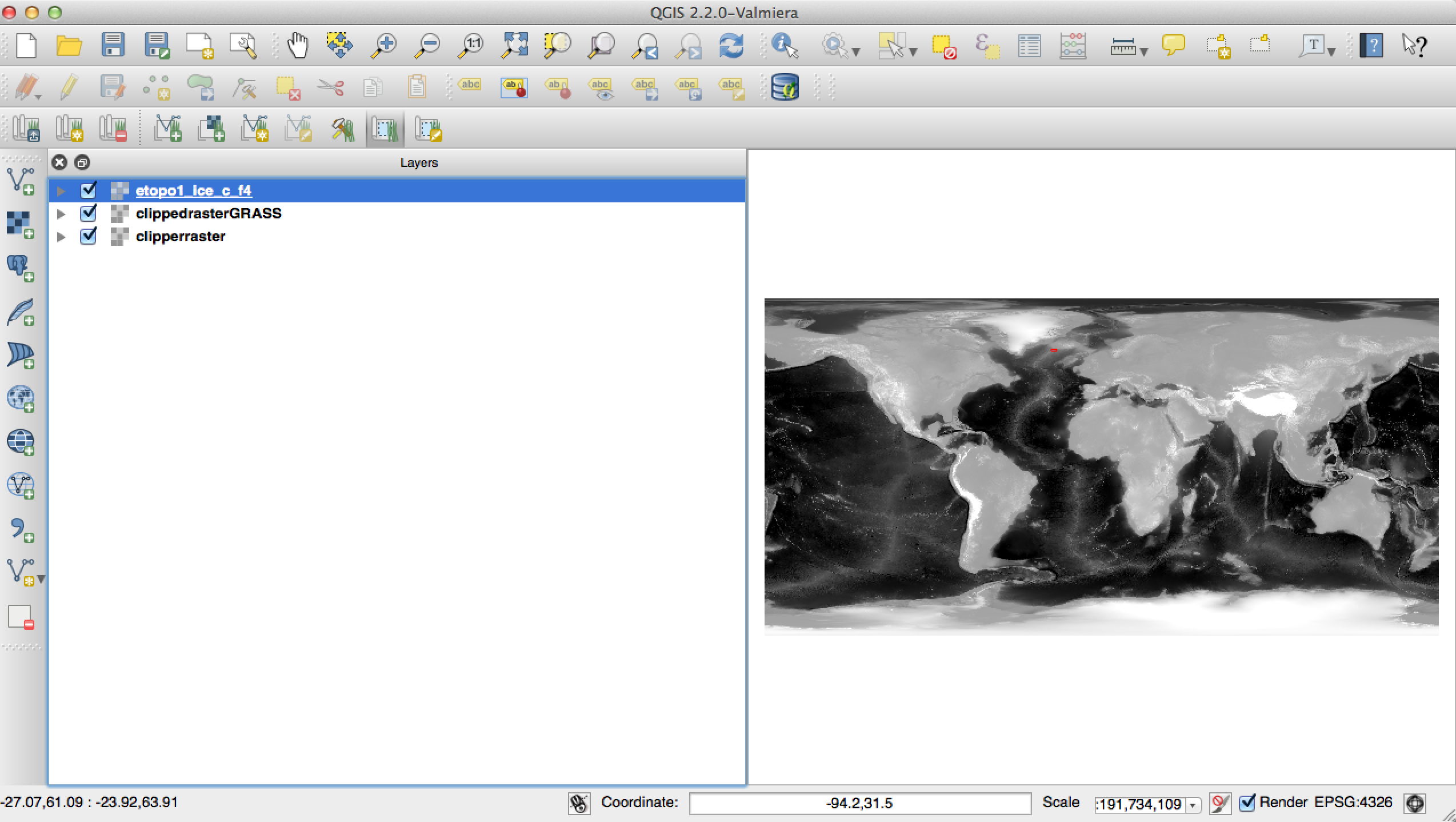Undock the Layers panel float button
This screenshot has width=1456, height=822.
tap(82, 162)
